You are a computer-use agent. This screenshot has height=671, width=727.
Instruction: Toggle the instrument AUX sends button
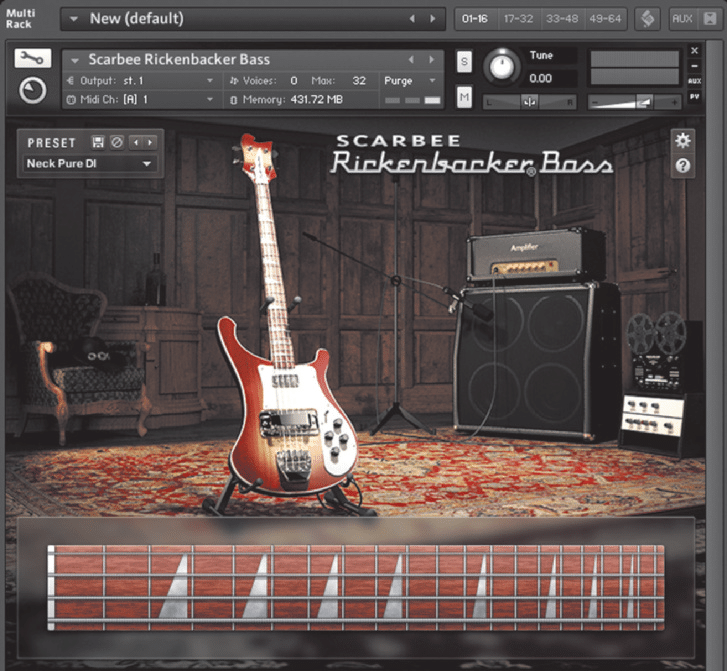(694, 81)
